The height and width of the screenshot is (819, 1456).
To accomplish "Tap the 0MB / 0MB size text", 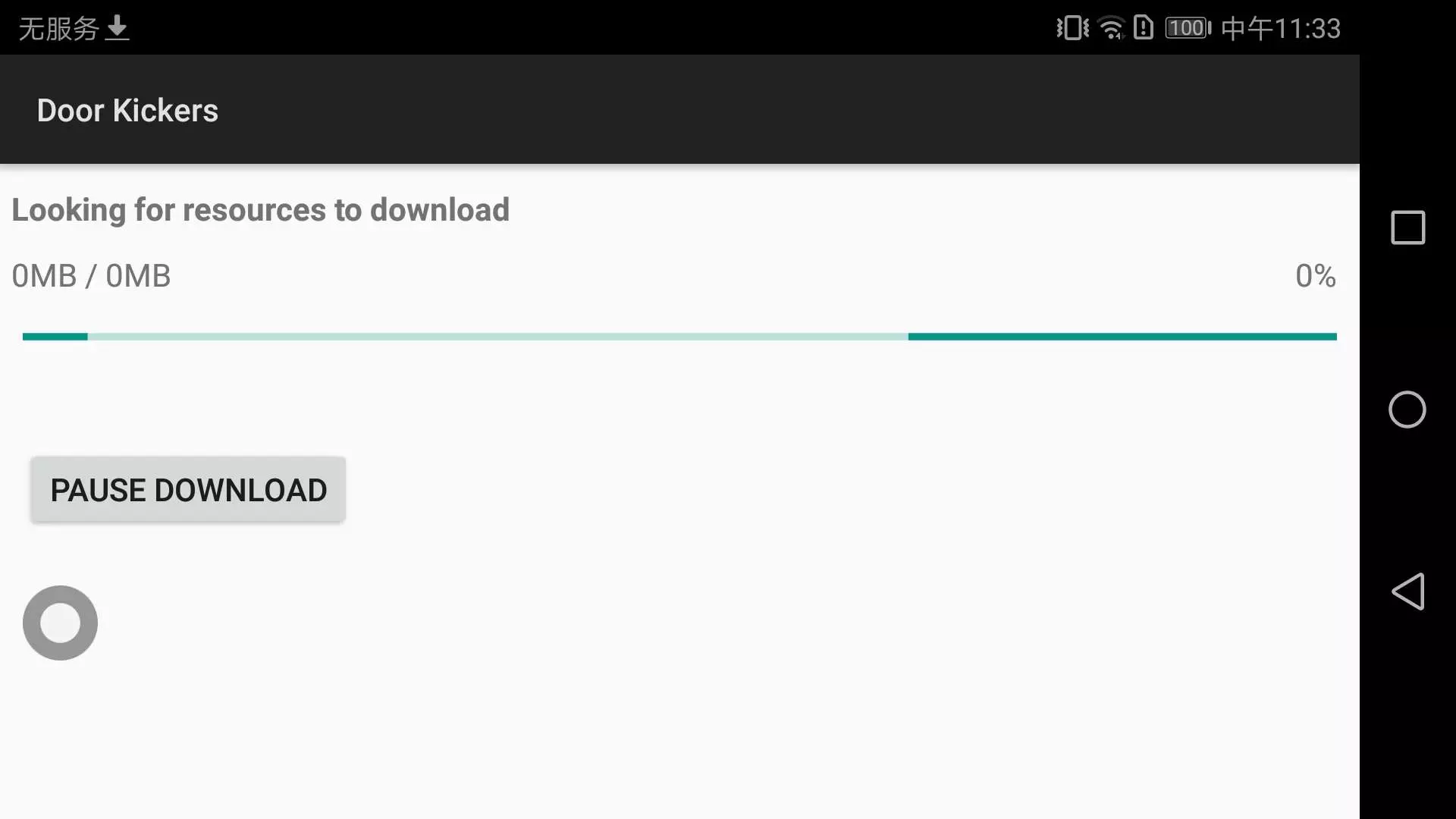I will click(91, 276).
